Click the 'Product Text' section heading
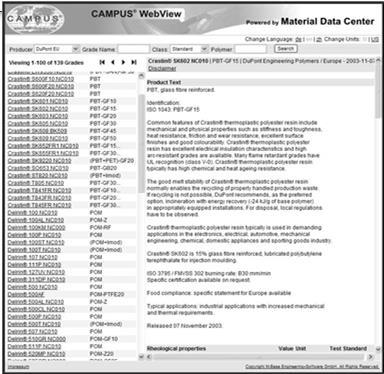The image size is (384, 374). pos(164,82)
